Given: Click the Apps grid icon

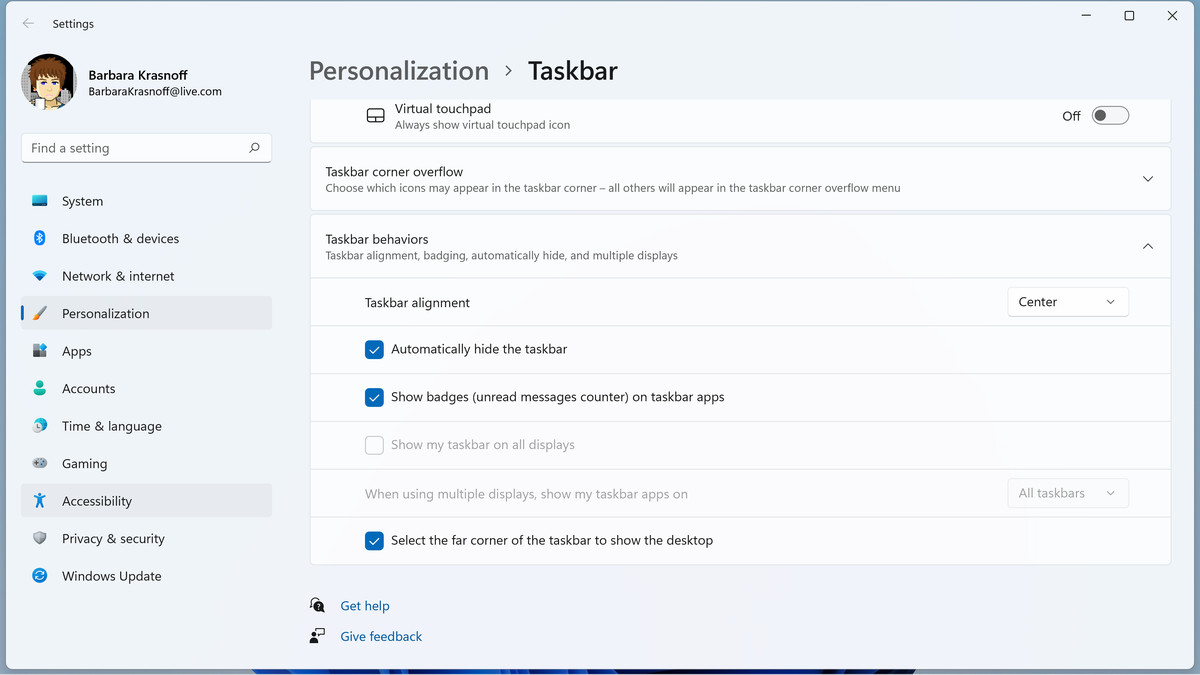Looking at the screenshot, I should 40,351.
